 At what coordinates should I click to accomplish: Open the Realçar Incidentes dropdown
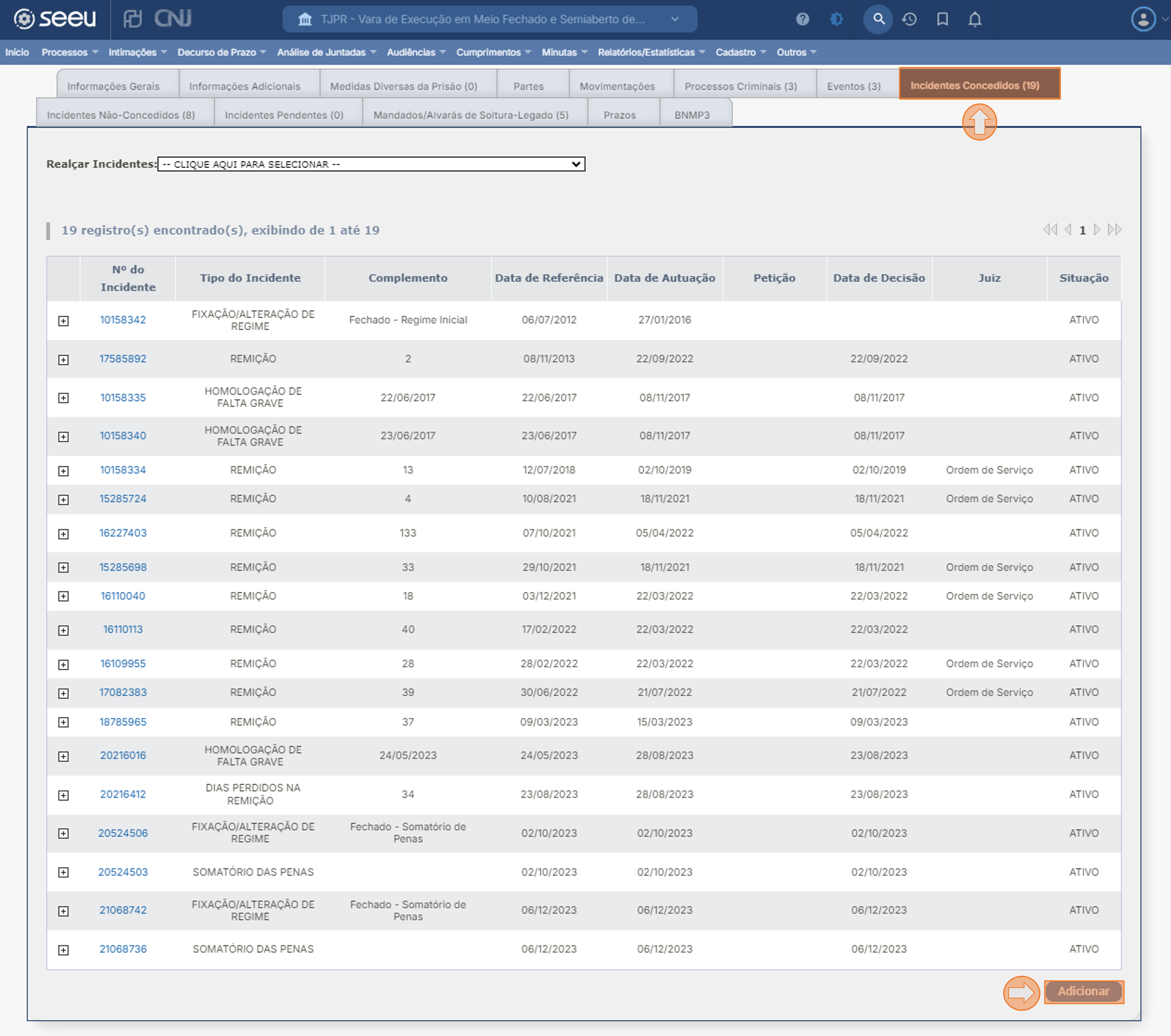[x=371, y=164]
